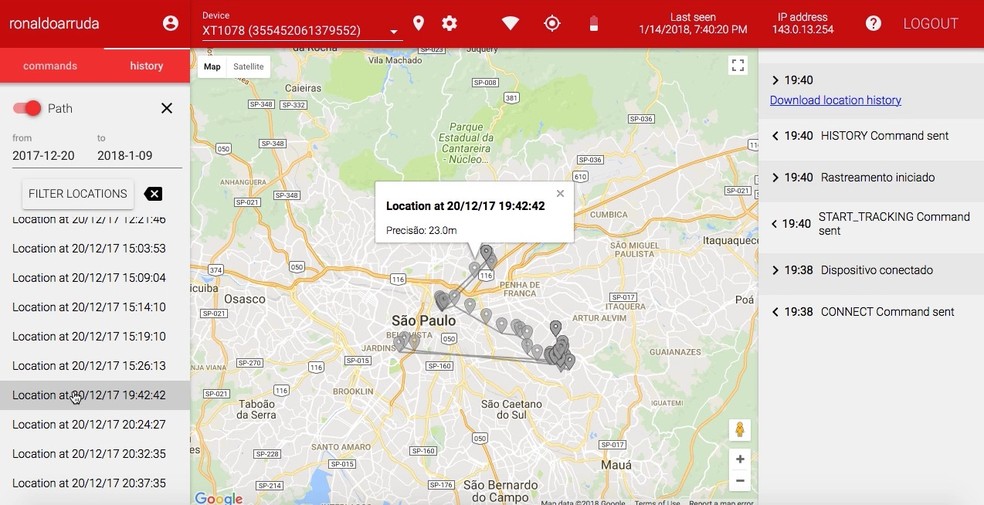984x505 pixels.
Task: Zoom in on the map
Action: (x=740, y=459)
